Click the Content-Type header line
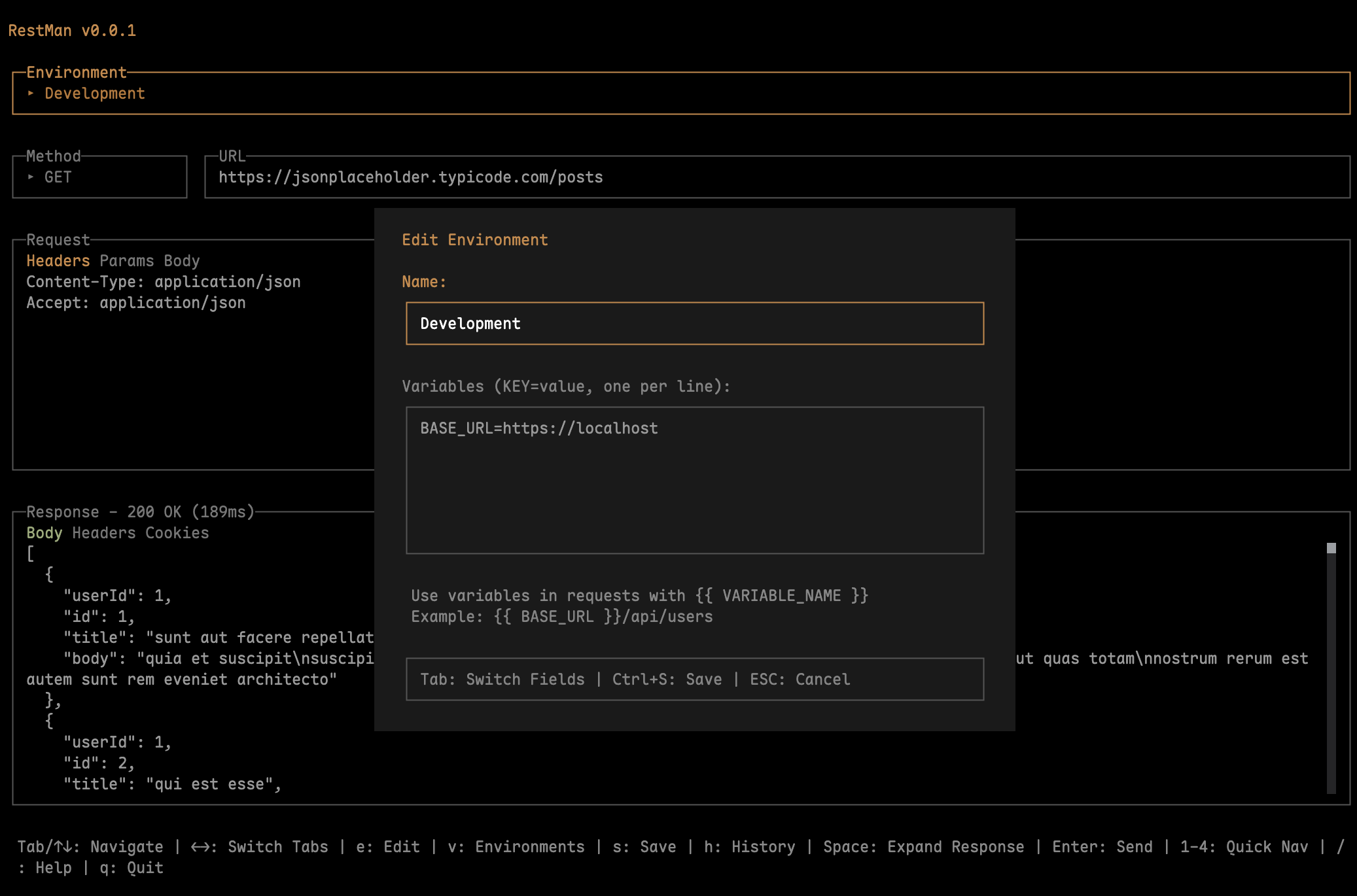This screenshot has height=896, width=1357. (x=164, y=282)
